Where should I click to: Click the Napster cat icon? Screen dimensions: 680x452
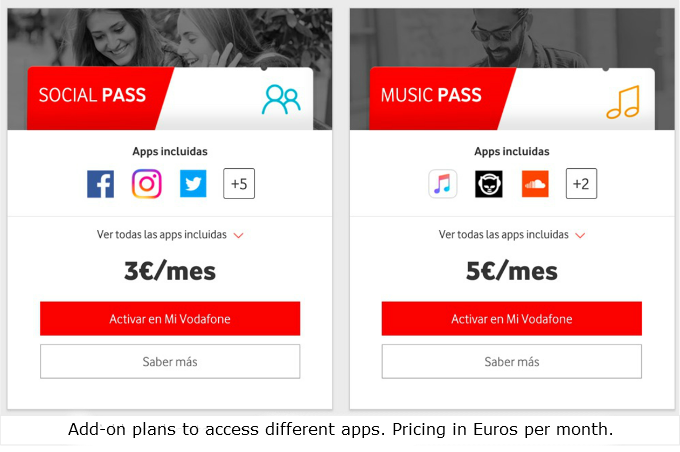[489, 184]
